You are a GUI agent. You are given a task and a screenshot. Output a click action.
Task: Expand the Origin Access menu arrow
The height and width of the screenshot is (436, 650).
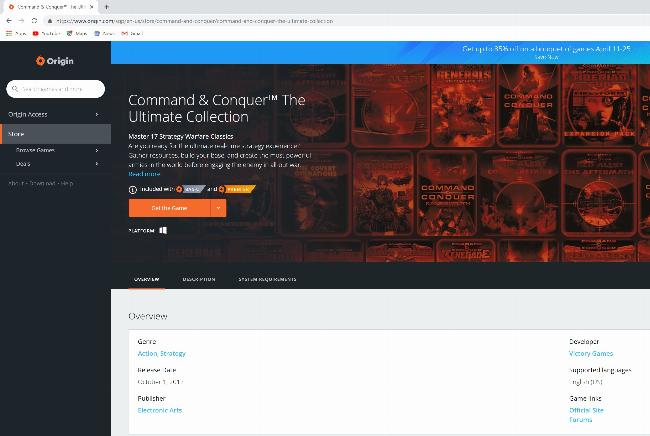97,114
